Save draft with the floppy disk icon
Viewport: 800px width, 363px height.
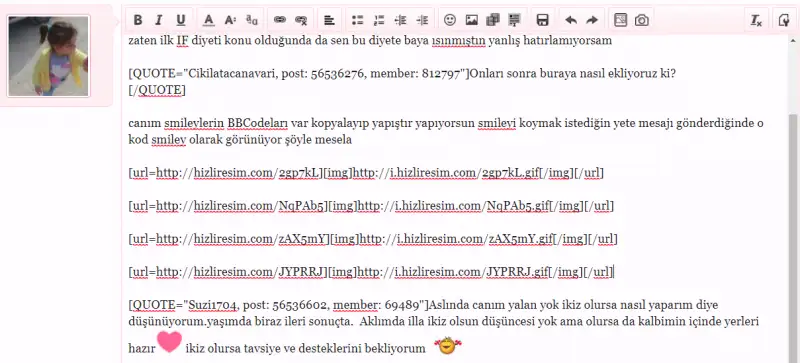point(542,20)
